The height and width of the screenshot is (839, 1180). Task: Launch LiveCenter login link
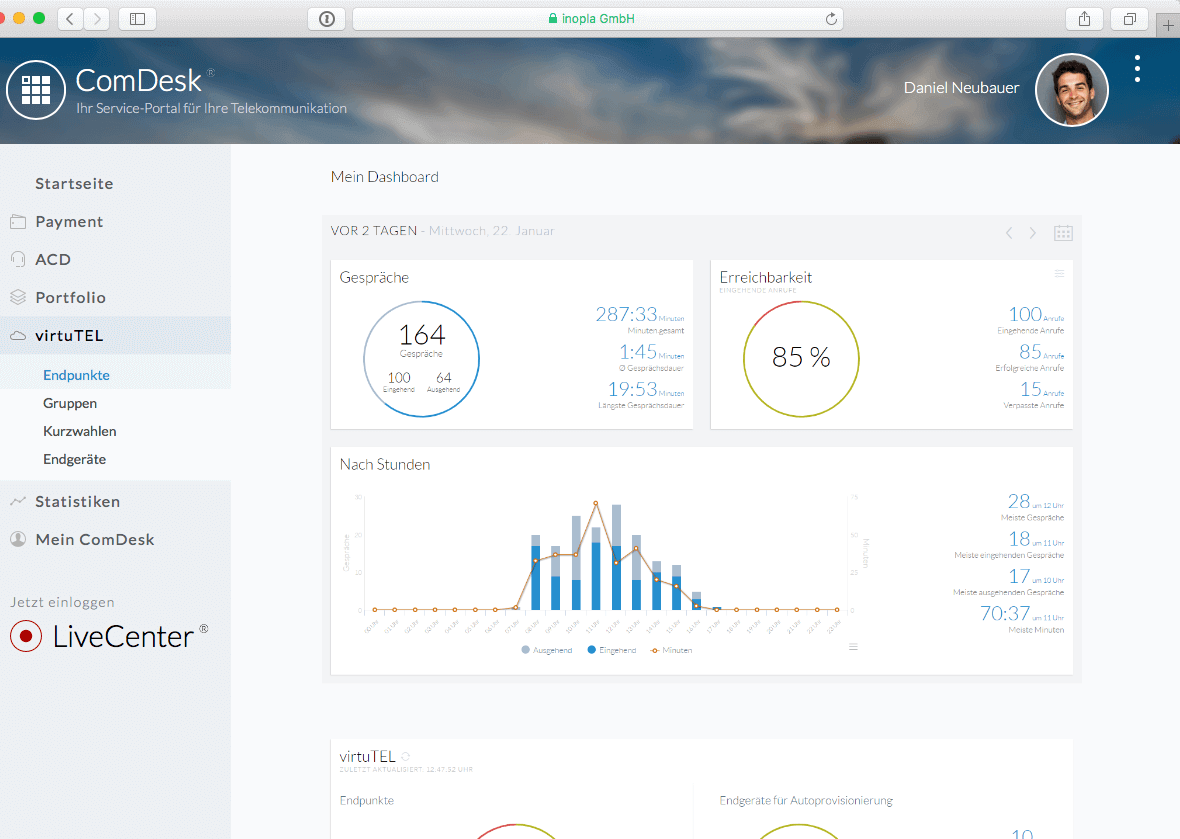(109, 637)
